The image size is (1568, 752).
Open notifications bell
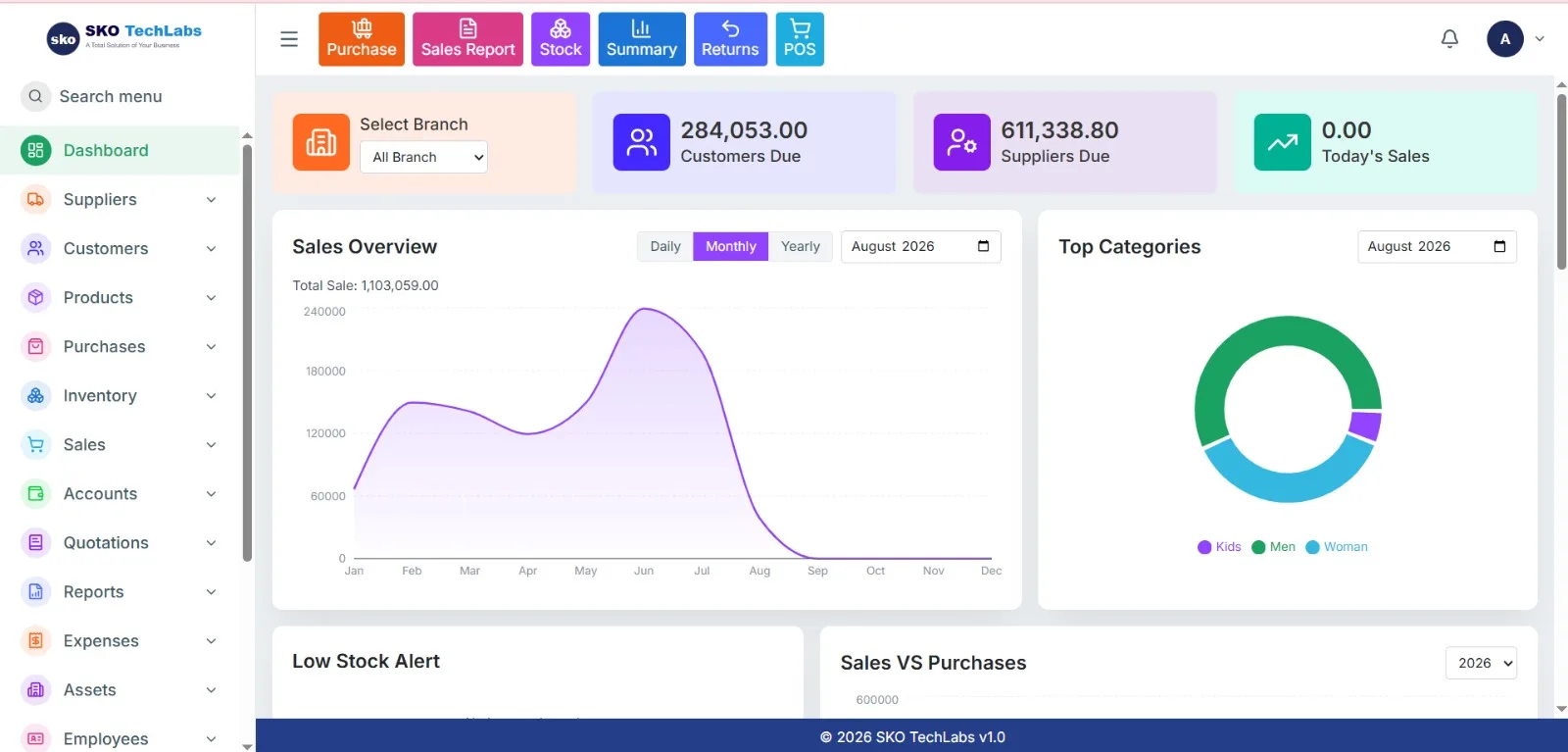coord(1449,39)
